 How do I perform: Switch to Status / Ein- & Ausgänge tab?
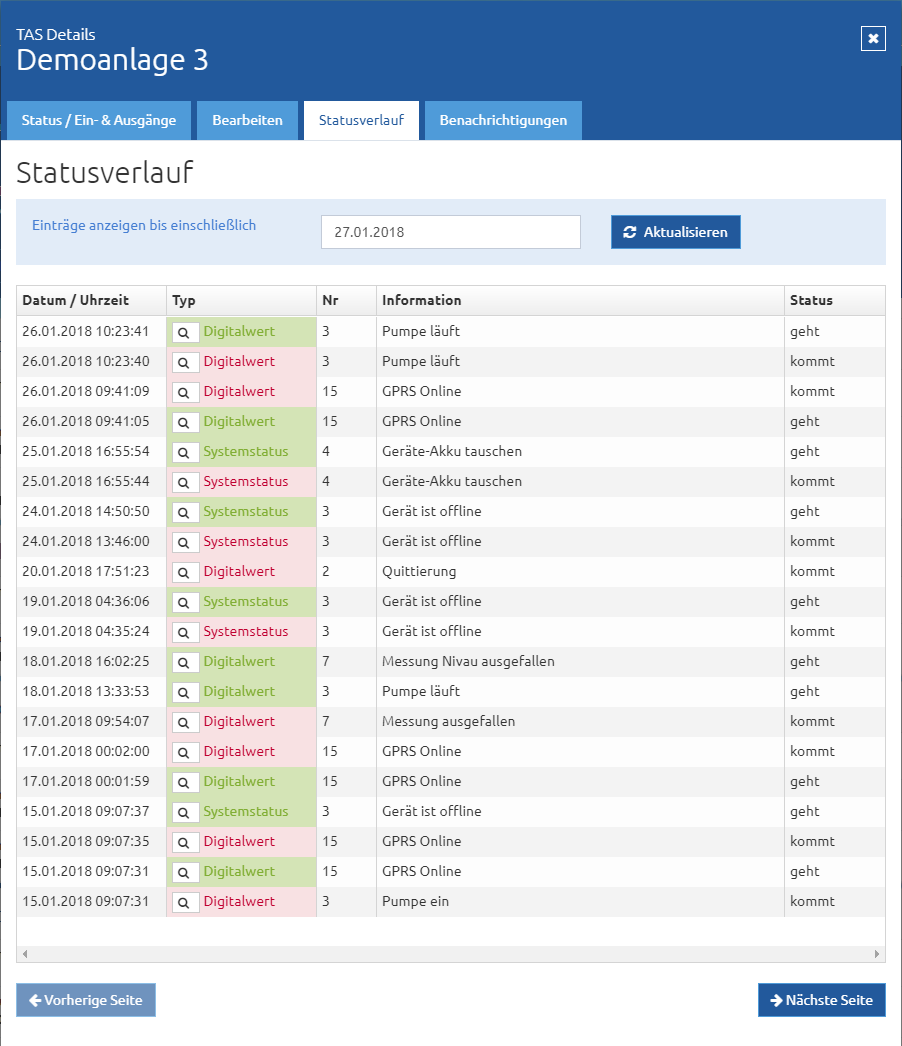tap(99, 121)
